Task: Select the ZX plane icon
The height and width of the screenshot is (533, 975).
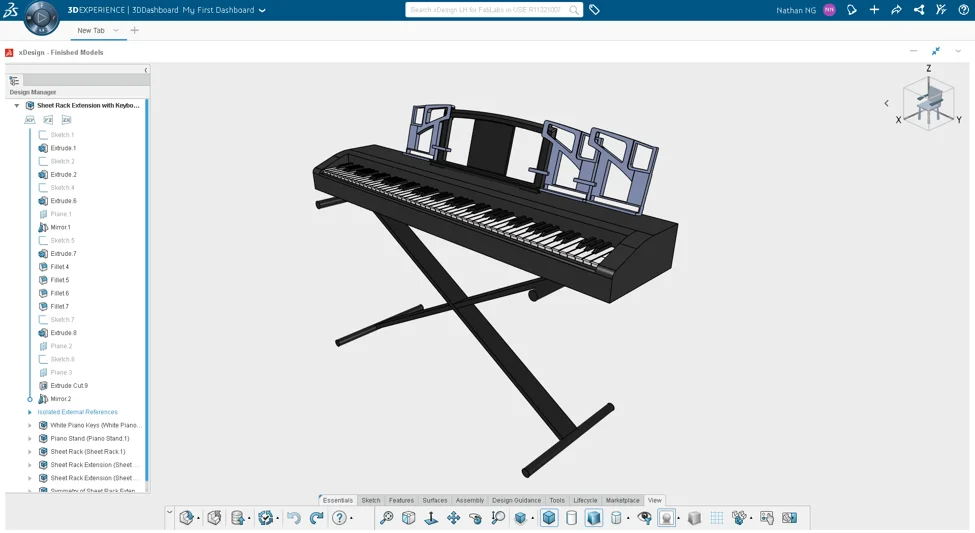Action: click(66, 120)
